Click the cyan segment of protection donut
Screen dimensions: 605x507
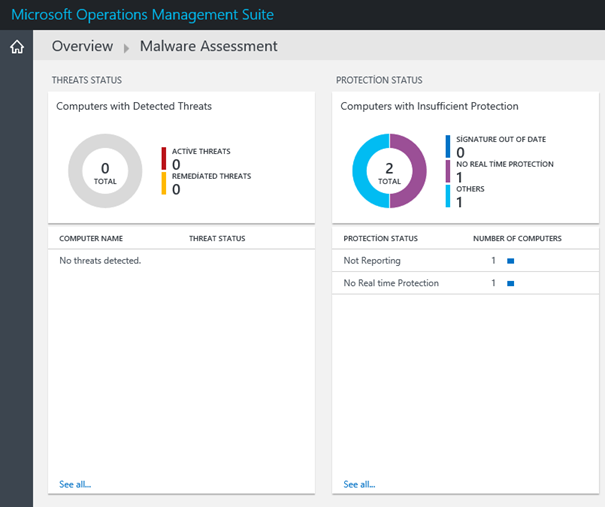(359, 171)
